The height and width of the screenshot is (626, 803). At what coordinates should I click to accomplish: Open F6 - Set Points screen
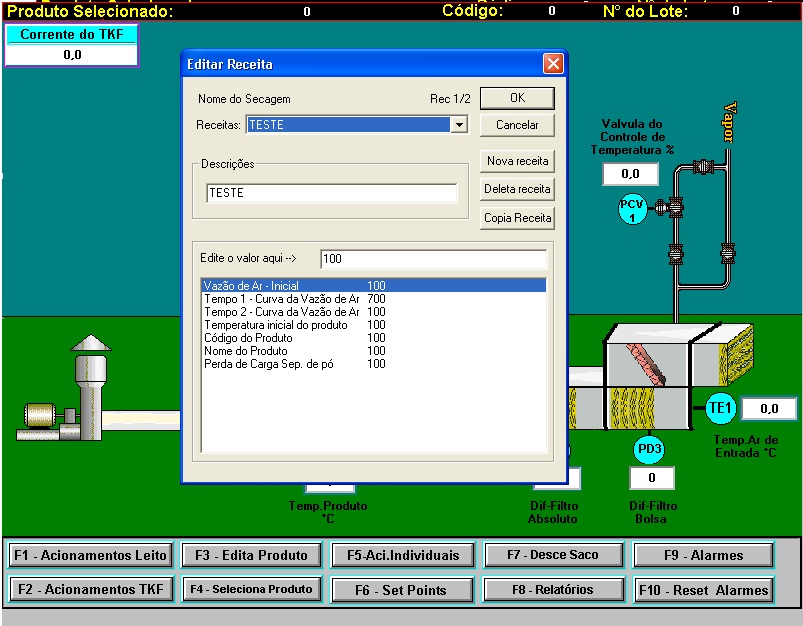pos(400,590)
